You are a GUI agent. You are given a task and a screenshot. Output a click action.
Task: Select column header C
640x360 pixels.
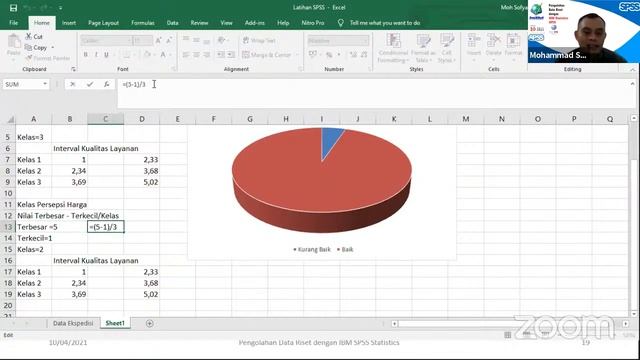click(x=105, y=119)
